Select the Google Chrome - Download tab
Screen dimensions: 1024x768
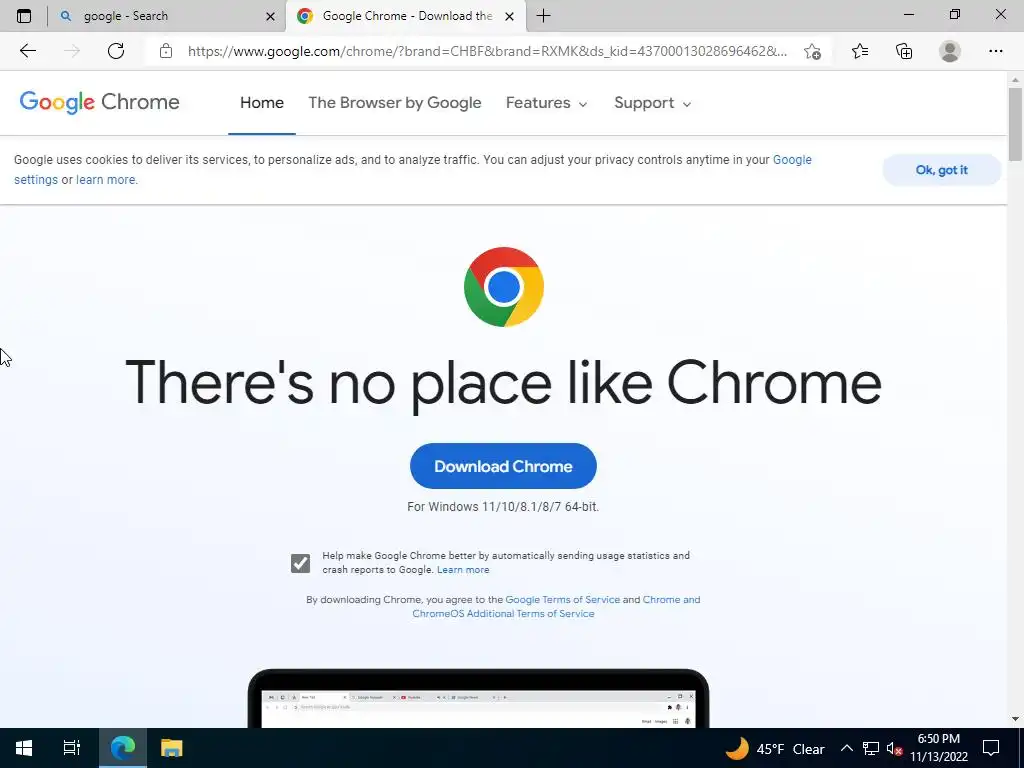pos(405,16)
